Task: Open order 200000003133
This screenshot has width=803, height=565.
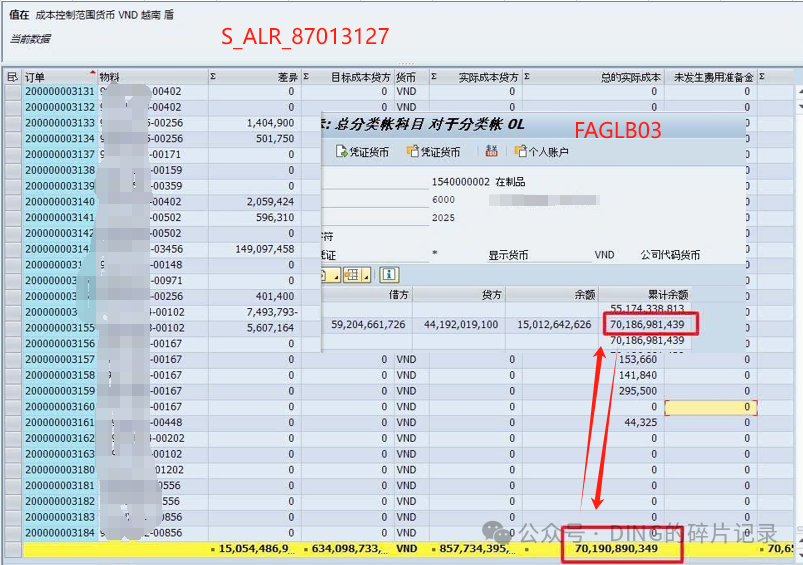Action: pyautogui.click(x=60, y=123)
